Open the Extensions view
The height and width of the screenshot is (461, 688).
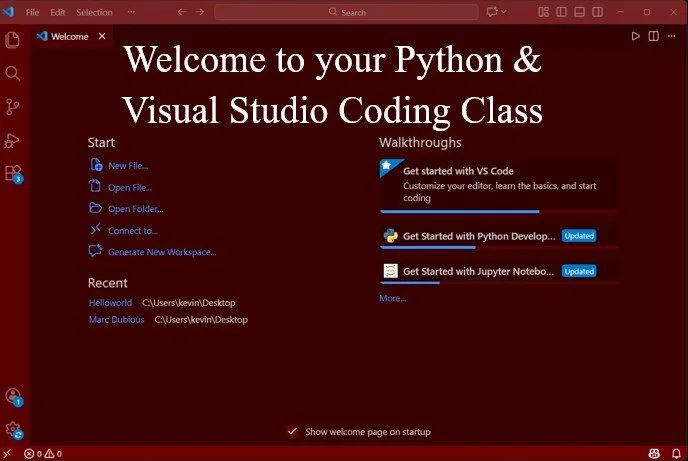pos(13,174)
